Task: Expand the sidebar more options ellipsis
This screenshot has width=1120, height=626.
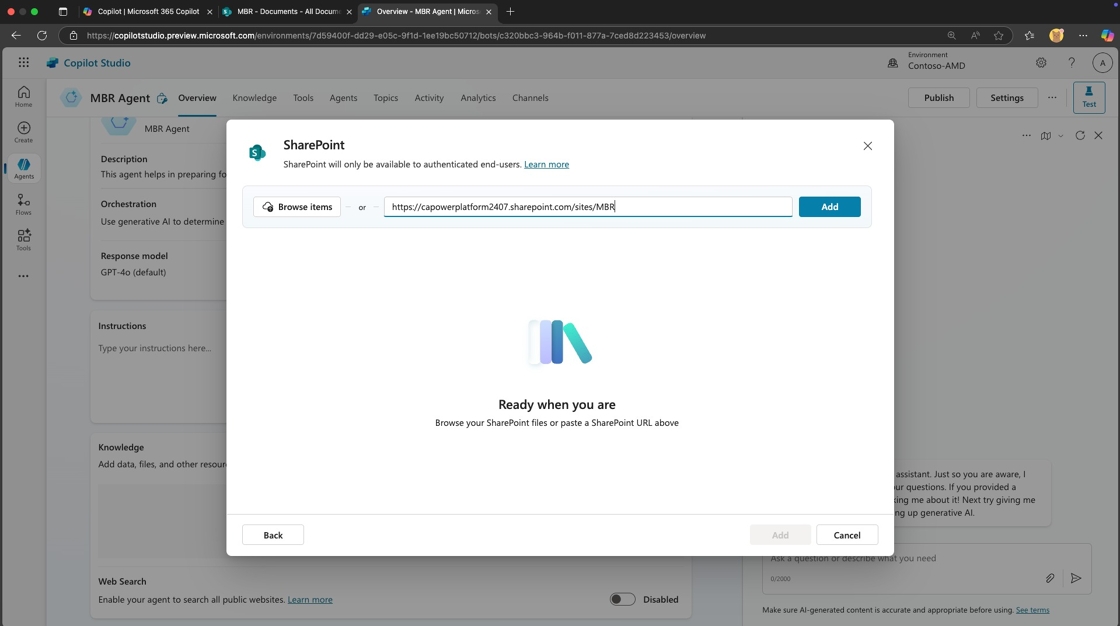Action: pyautogui.click(x=23, y=276)
